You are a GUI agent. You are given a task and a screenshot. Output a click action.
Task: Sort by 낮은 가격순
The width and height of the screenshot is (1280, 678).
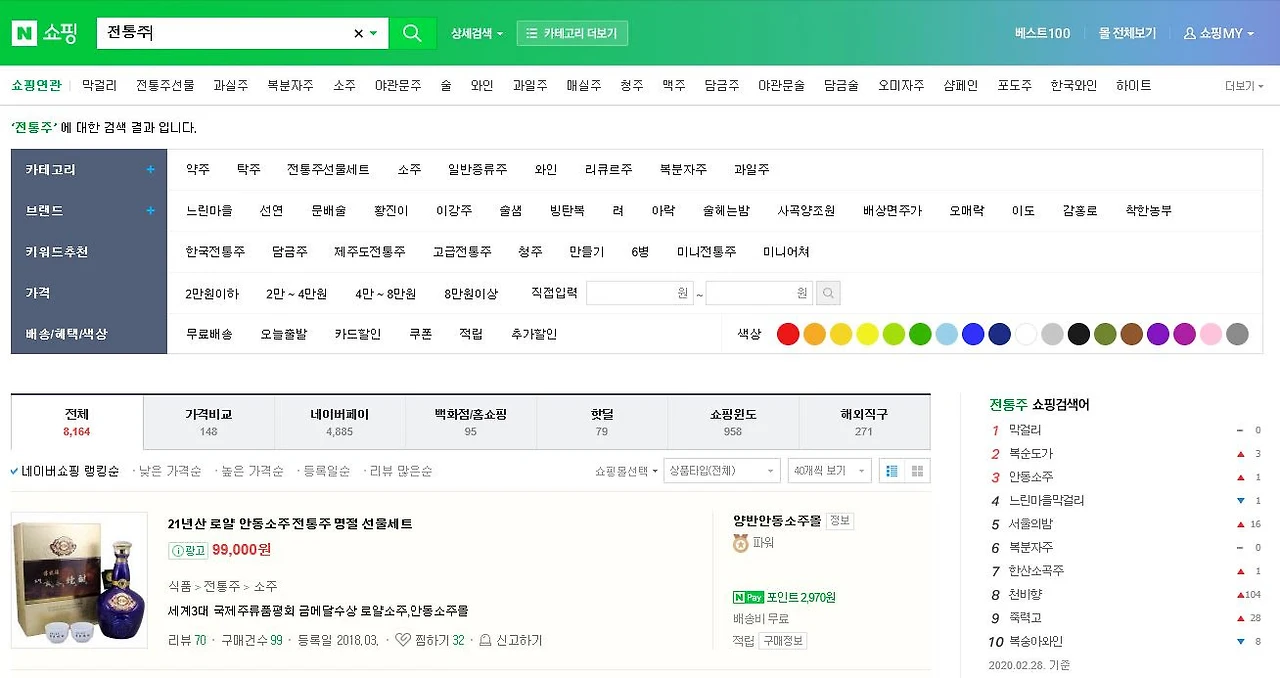(168, 471)
